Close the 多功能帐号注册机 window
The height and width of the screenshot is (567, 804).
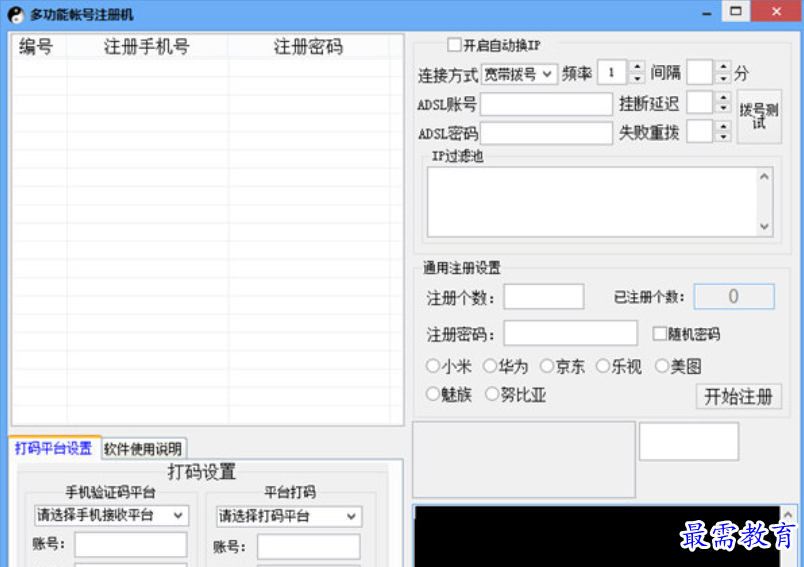click(x=776, y=11)
